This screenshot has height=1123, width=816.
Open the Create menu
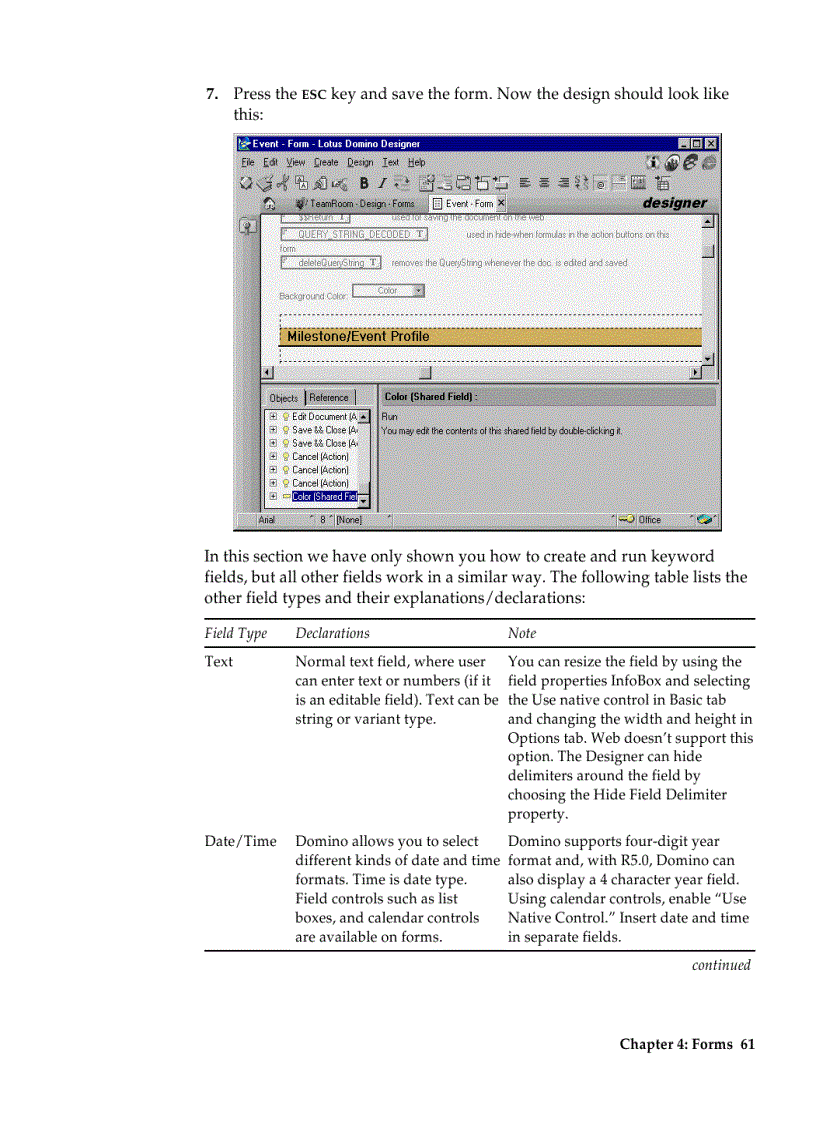pos(326,162)
